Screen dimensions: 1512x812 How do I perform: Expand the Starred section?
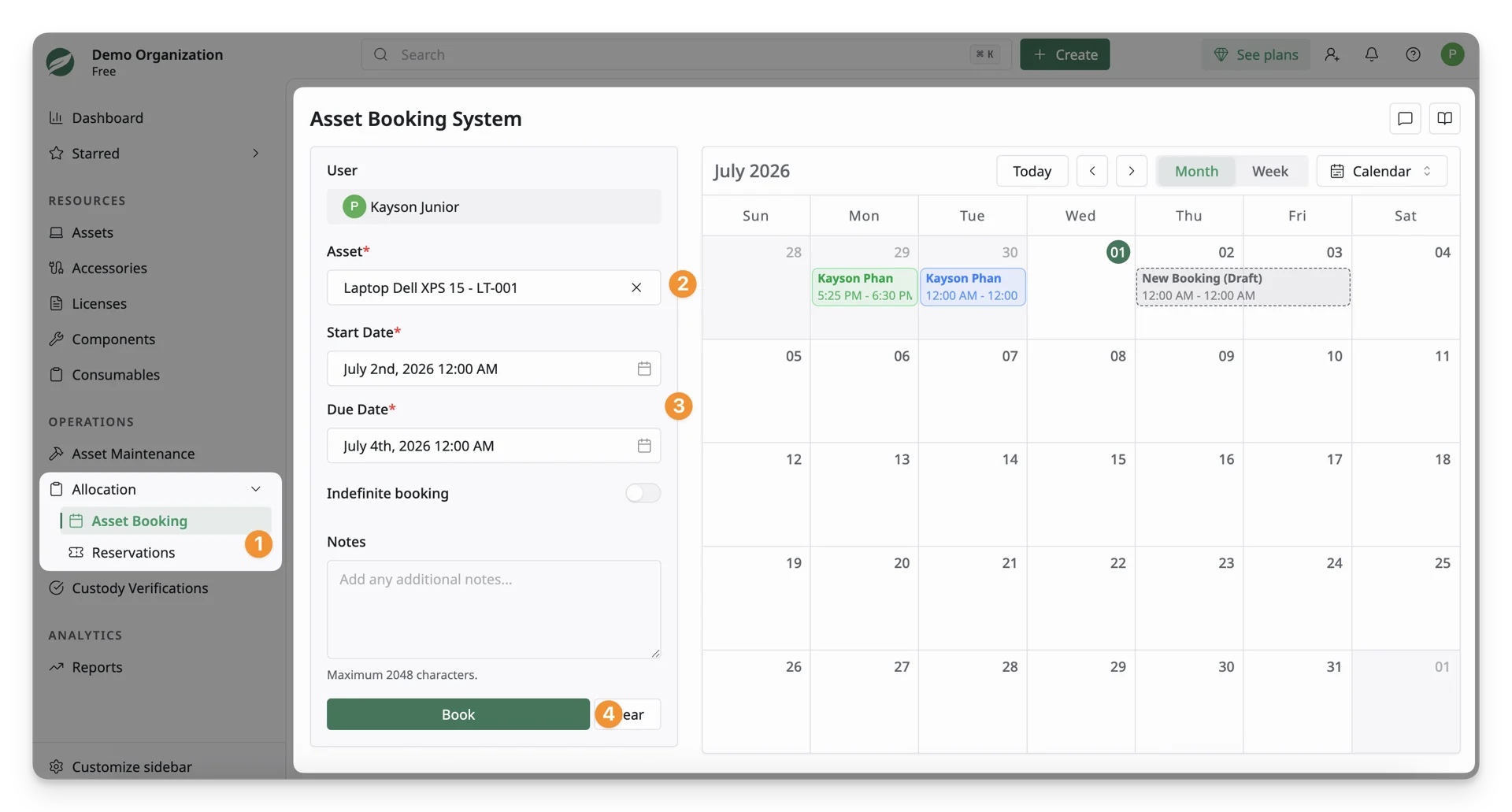click(x=255, y=153)
